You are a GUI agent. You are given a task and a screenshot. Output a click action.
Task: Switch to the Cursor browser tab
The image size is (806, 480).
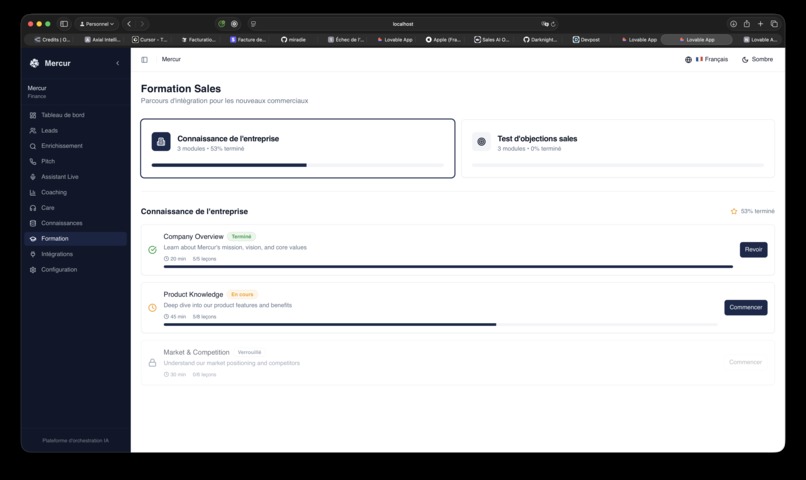150,40
